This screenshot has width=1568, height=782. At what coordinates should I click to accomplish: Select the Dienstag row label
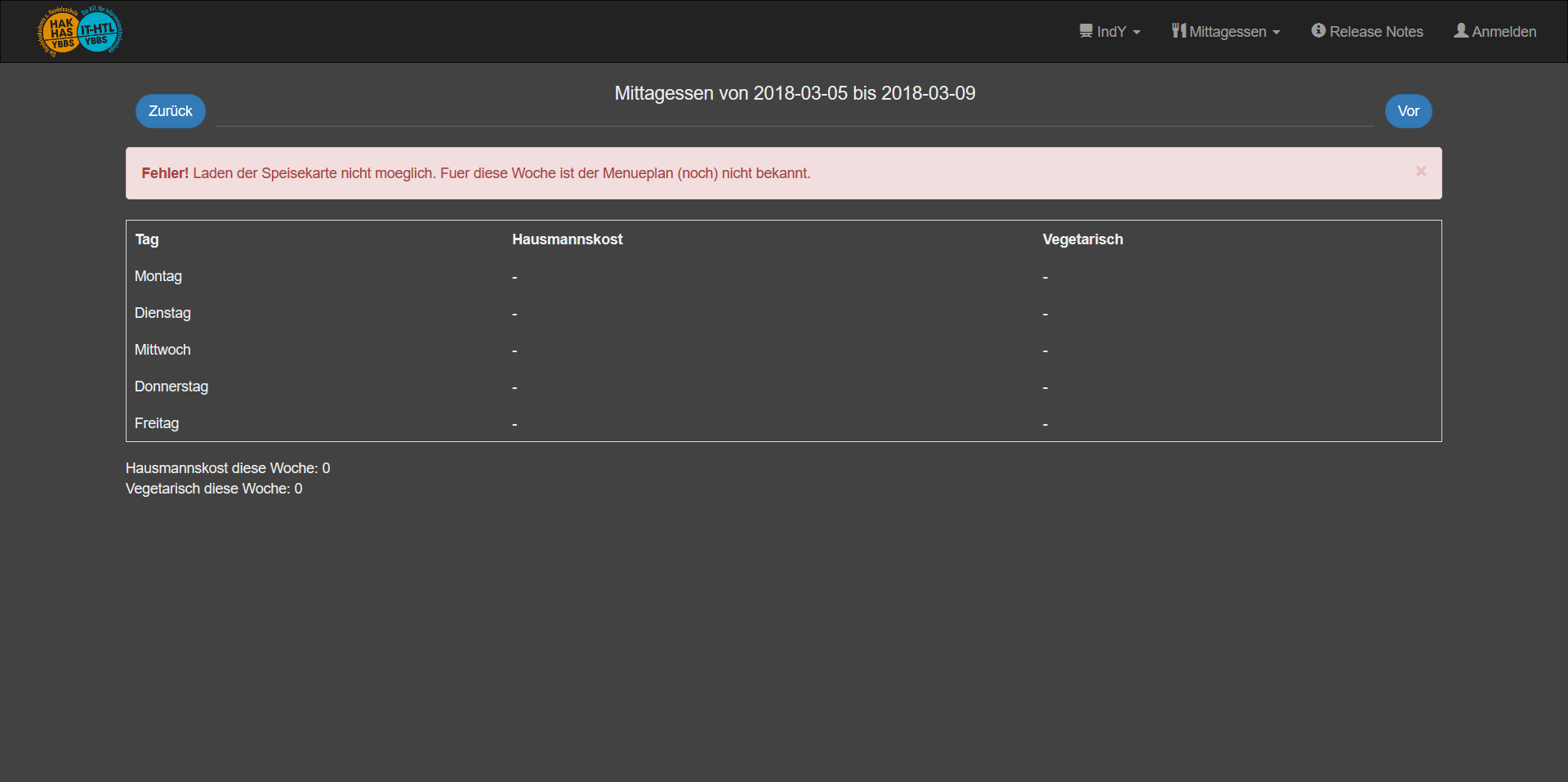163,313
